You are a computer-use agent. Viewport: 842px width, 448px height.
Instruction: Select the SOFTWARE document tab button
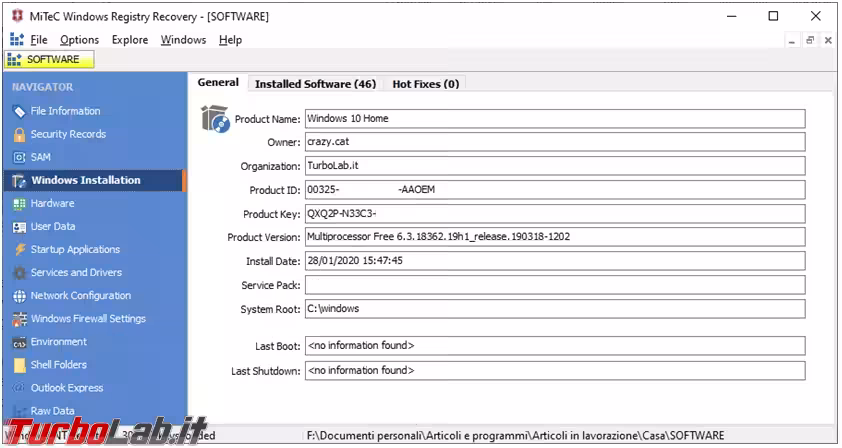49,59
